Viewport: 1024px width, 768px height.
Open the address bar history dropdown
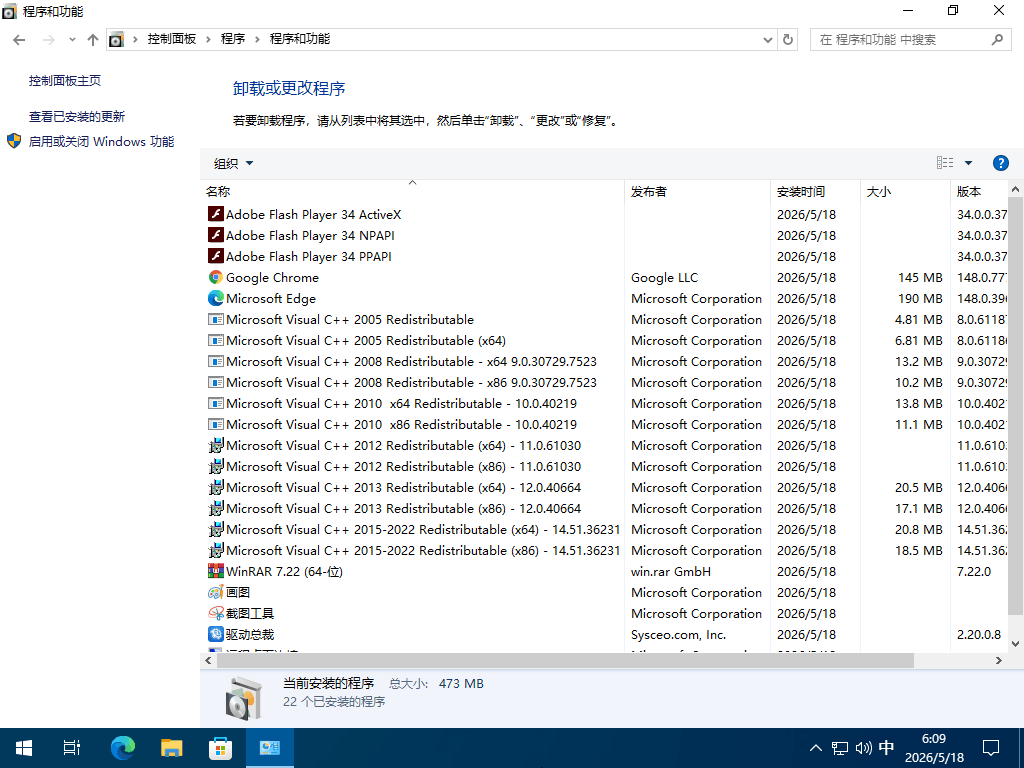768,40
